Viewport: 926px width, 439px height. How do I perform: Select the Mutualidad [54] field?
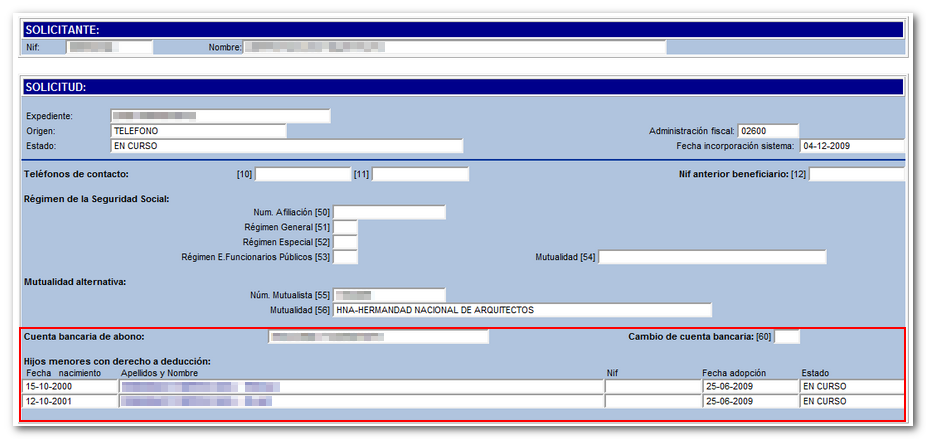pos(712,257)
